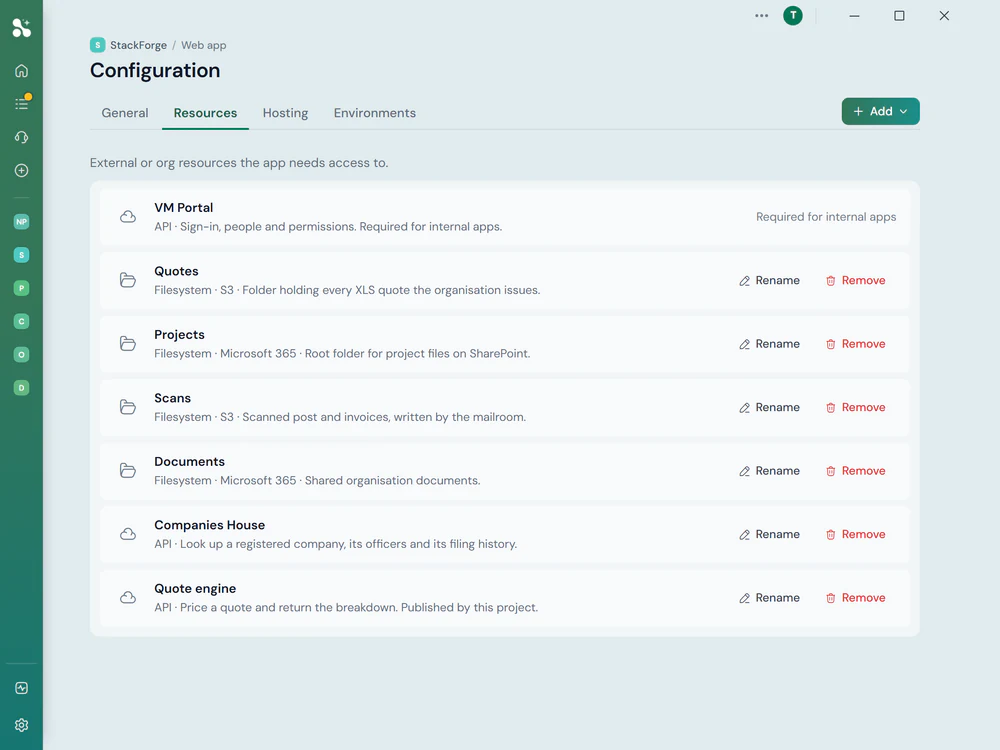The width and height of the screenshot is (1000, 750).
Task: Click StackForge breadcrumb link
Action: tap(138, 45)
